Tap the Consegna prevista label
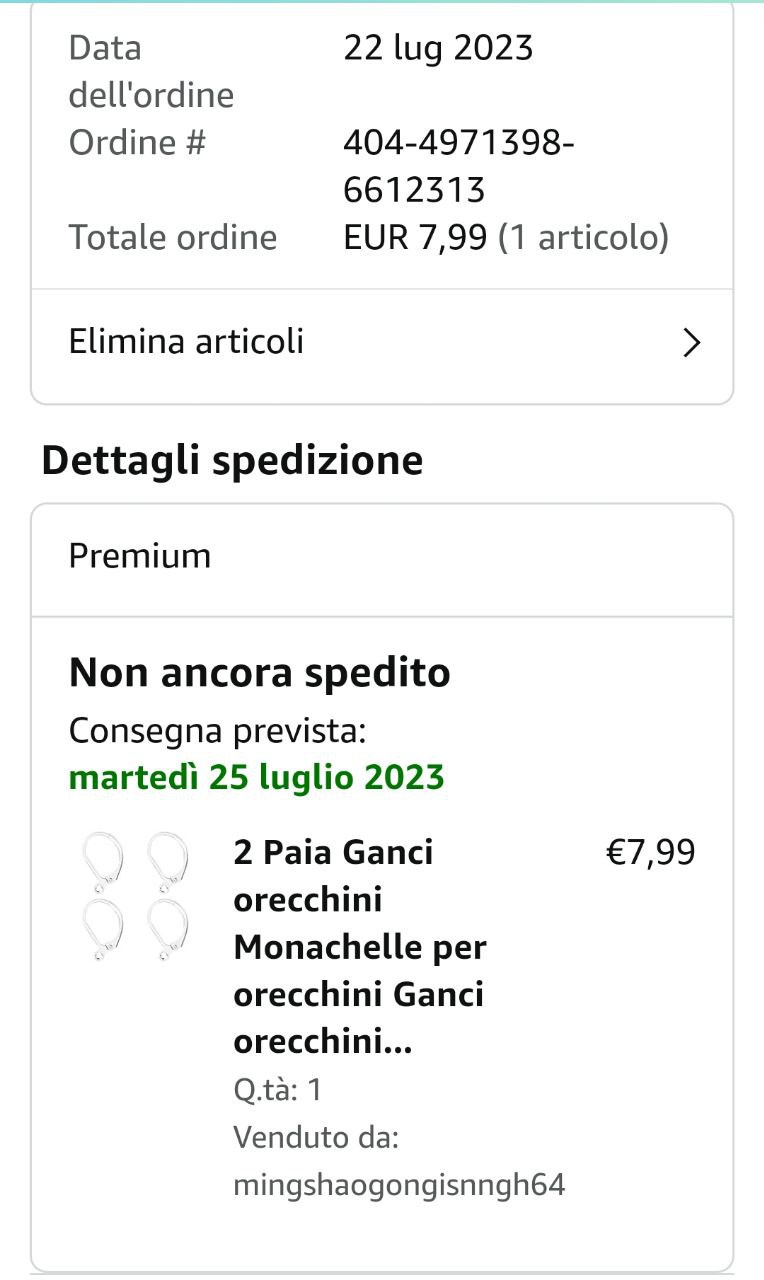The image size is (764, 1280). (x=218, y=731)
